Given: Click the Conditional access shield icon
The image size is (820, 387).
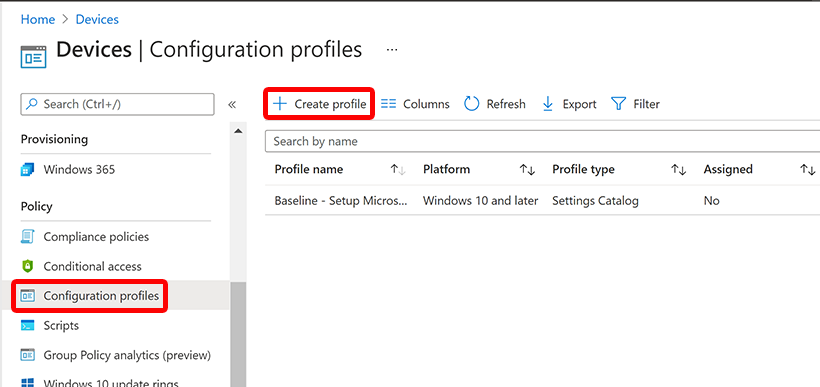Looking at the screenshot, I should click(27, 266).
